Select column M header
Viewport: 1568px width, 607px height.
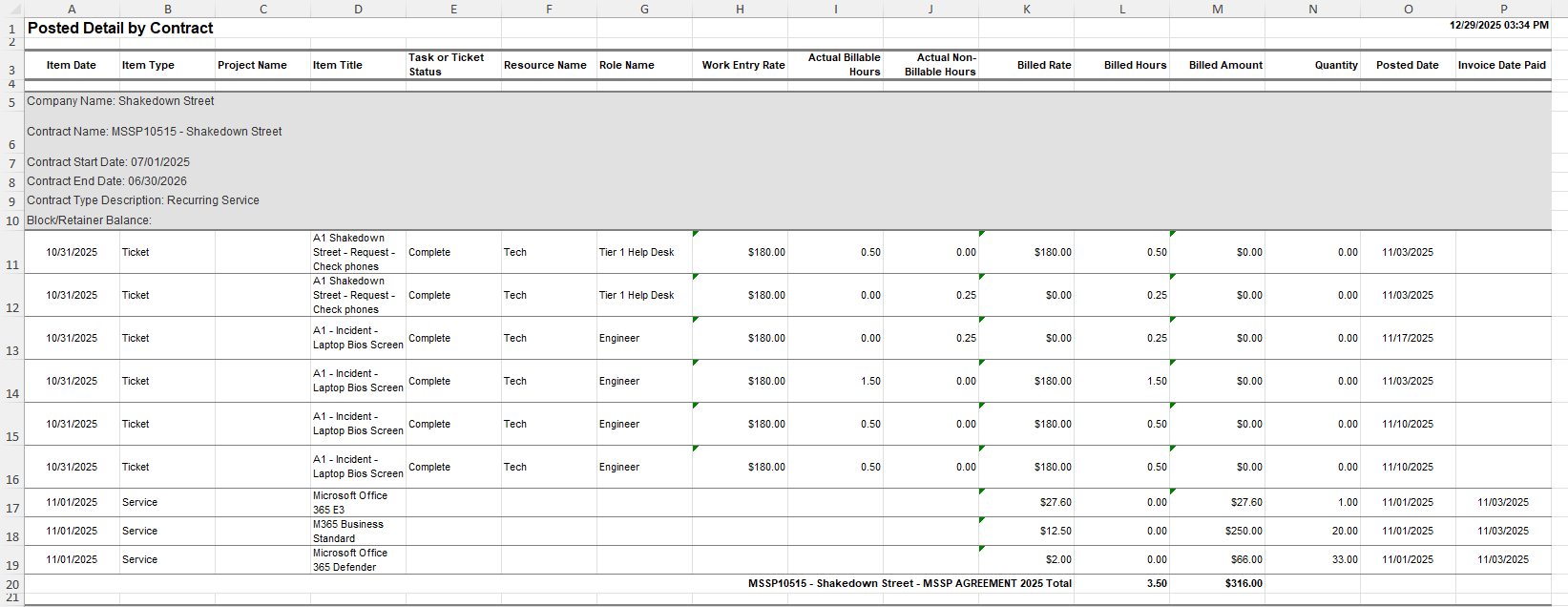(1217, 9)
